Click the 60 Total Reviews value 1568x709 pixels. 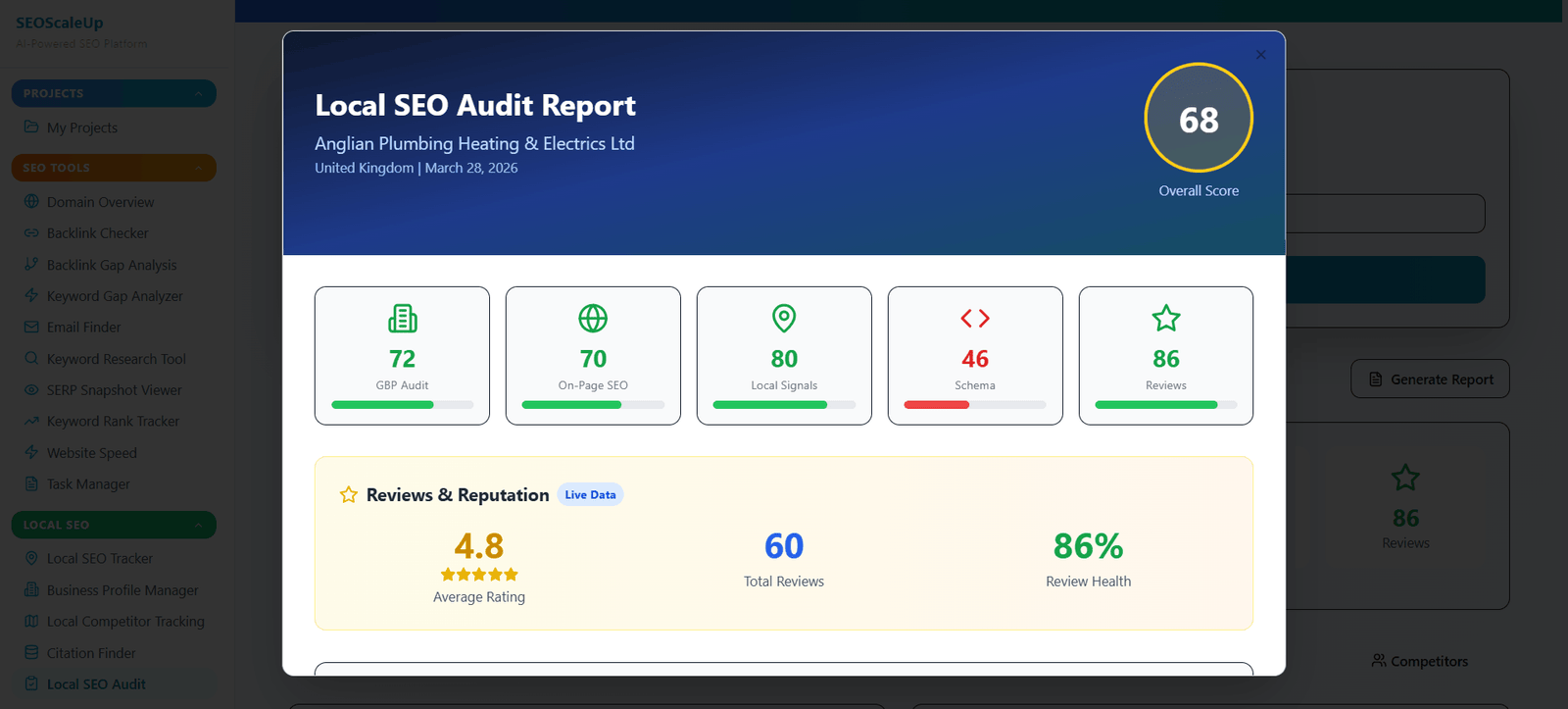pos(784,545)
